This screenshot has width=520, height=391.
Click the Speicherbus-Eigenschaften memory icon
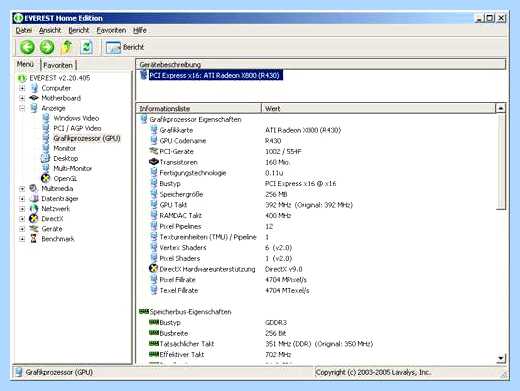pos(144,311)
